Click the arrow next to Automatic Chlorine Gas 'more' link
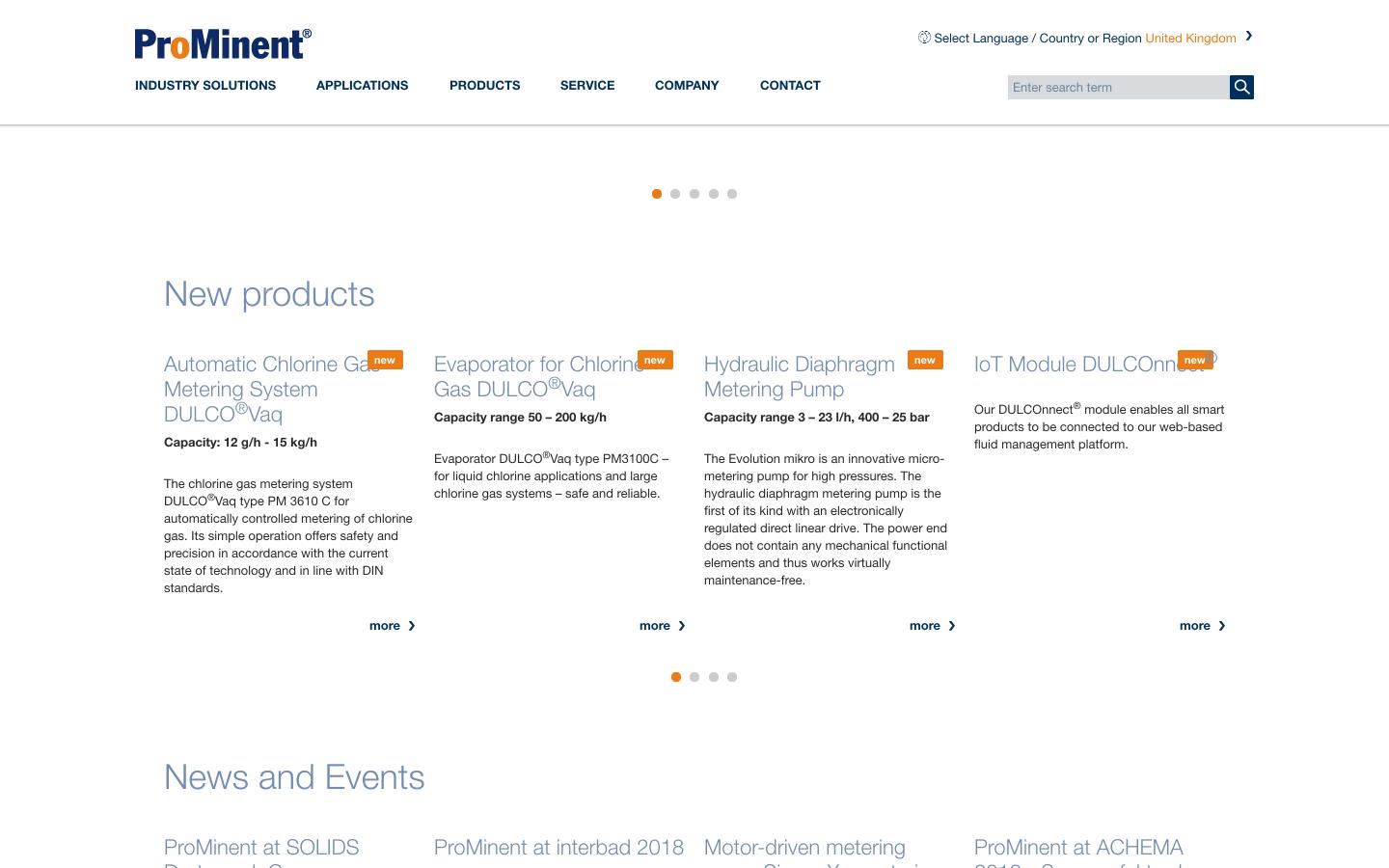 tap(412, 625)
